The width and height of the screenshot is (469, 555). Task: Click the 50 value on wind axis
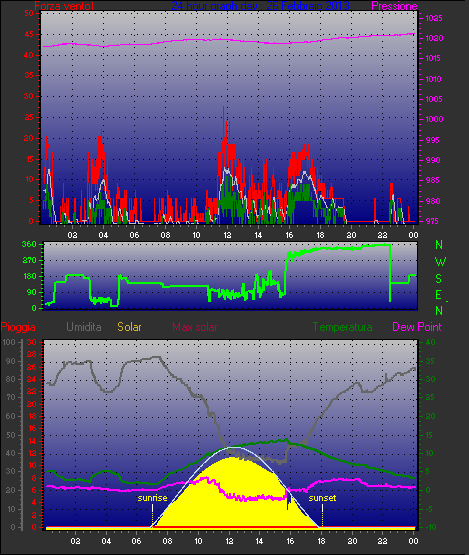point(29,13)
